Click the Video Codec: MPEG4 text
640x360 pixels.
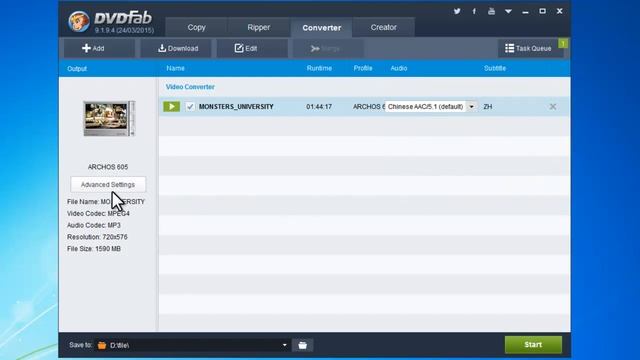coord(98,213)
